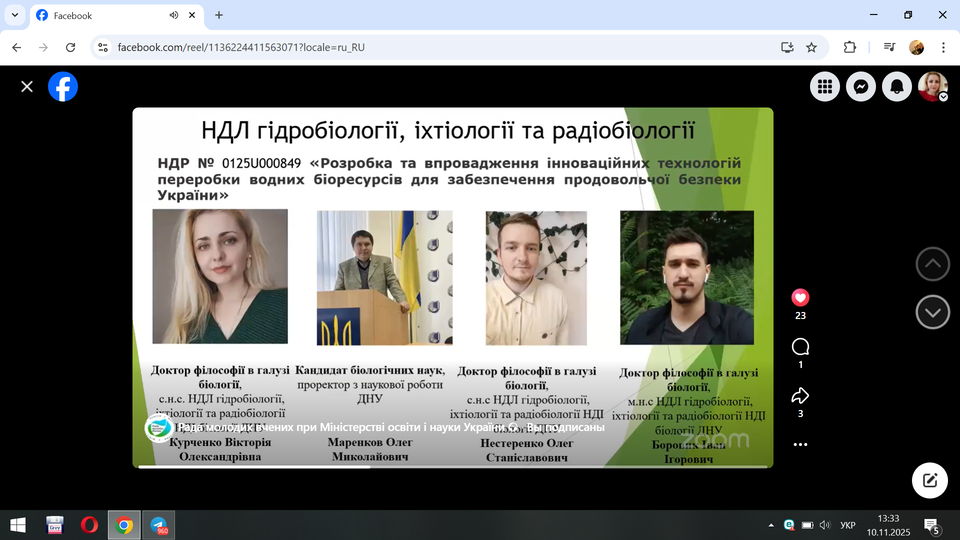This screenshot has height=540, width=960.
Task: Go to previous reel
Action: (933, 264)
